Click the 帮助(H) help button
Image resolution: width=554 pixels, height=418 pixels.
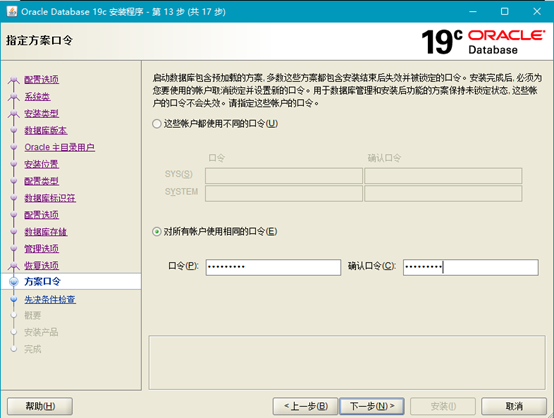pos(40,406)
